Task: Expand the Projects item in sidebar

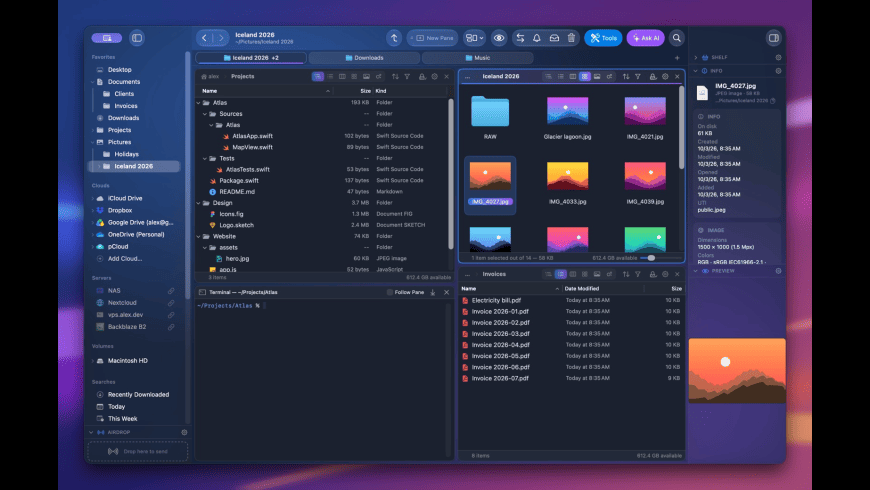Action: (93, 130)
